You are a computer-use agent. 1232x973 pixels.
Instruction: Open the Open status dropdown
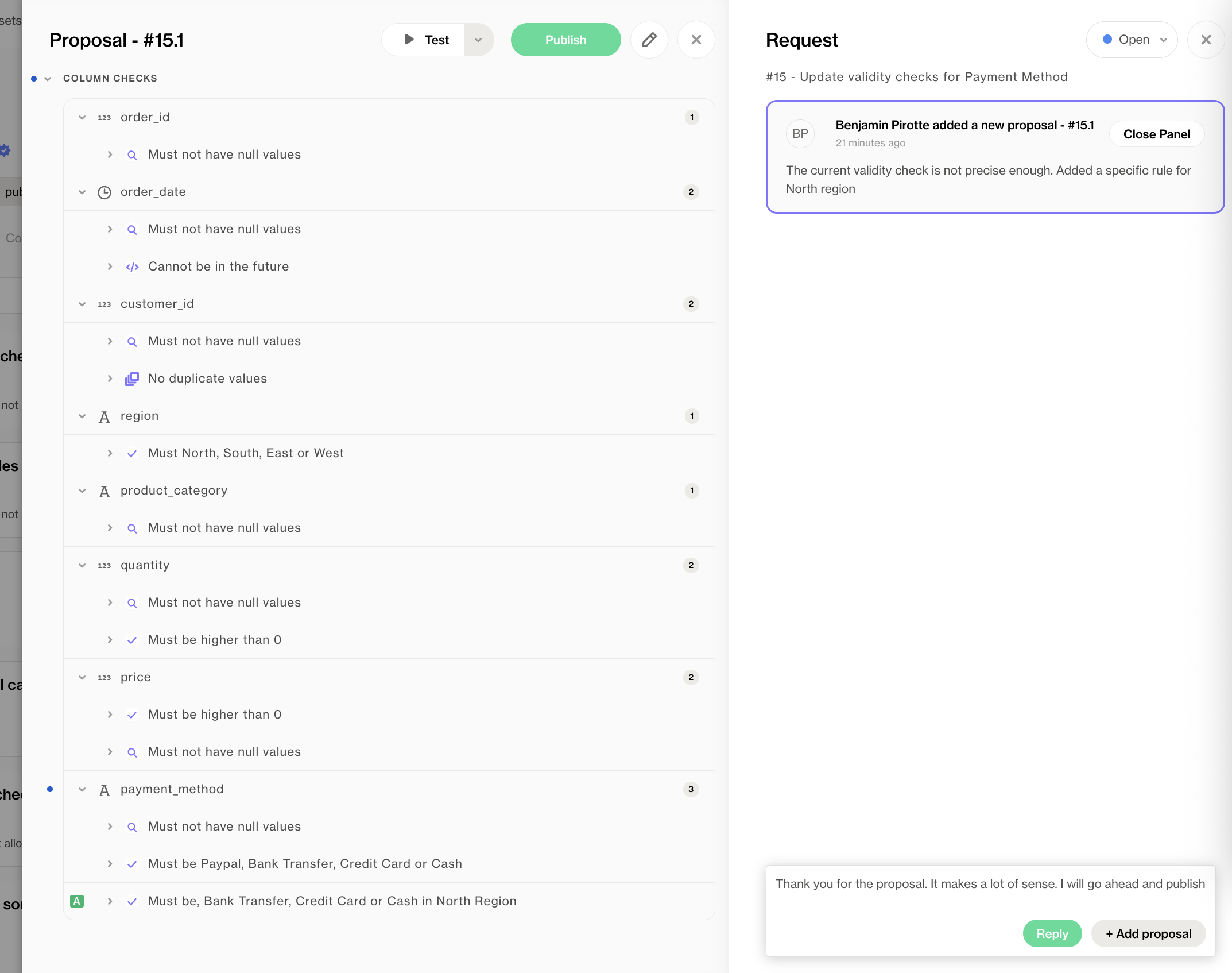pos(1132,40)
